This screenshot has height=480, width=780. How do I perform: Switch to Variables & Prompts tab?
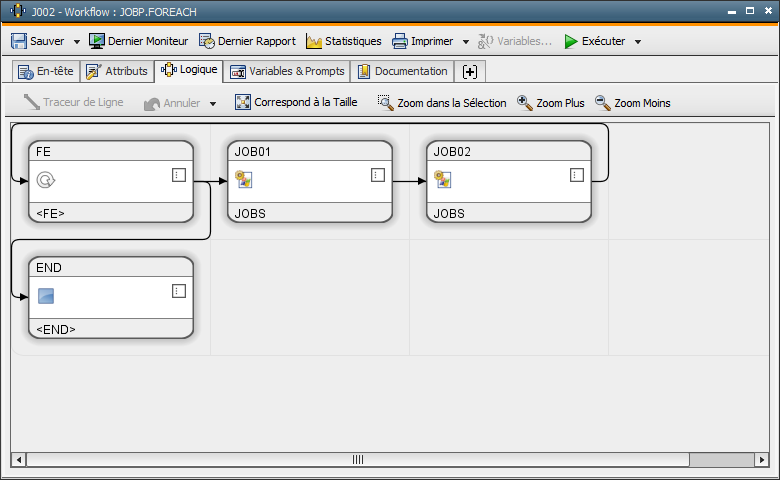point(286,71)
